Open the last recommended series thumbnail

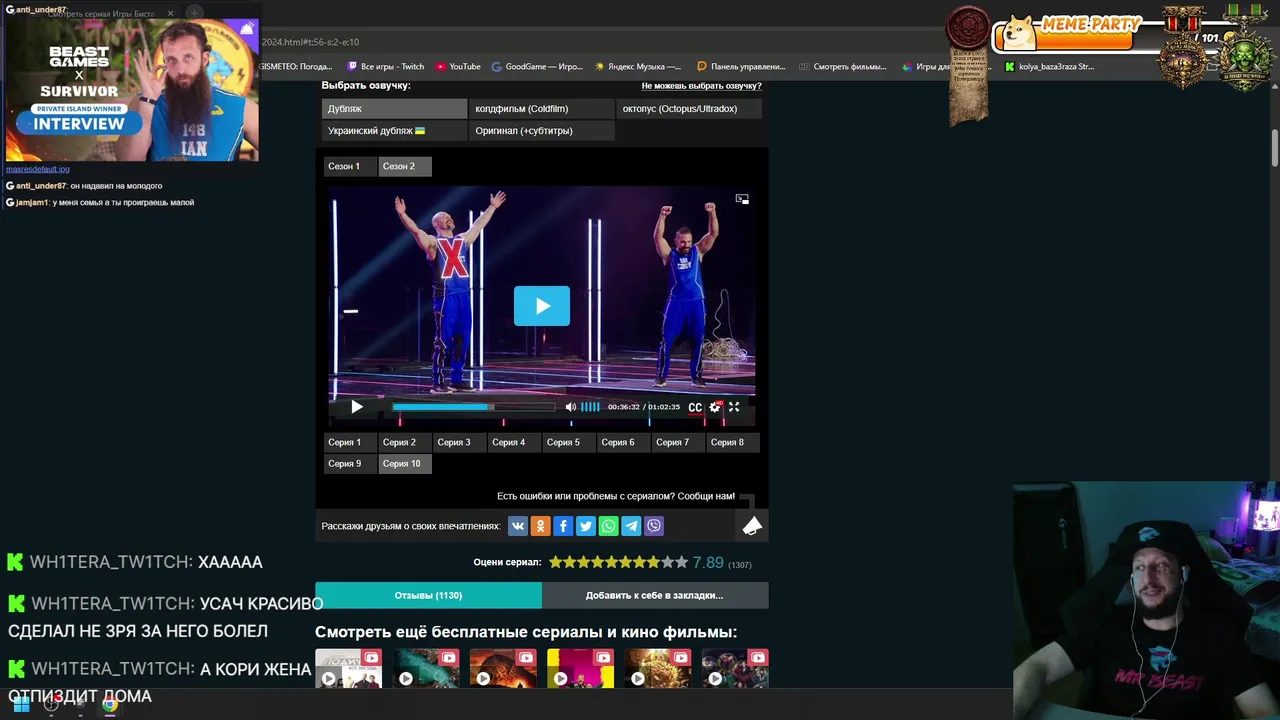coord(735,669)
